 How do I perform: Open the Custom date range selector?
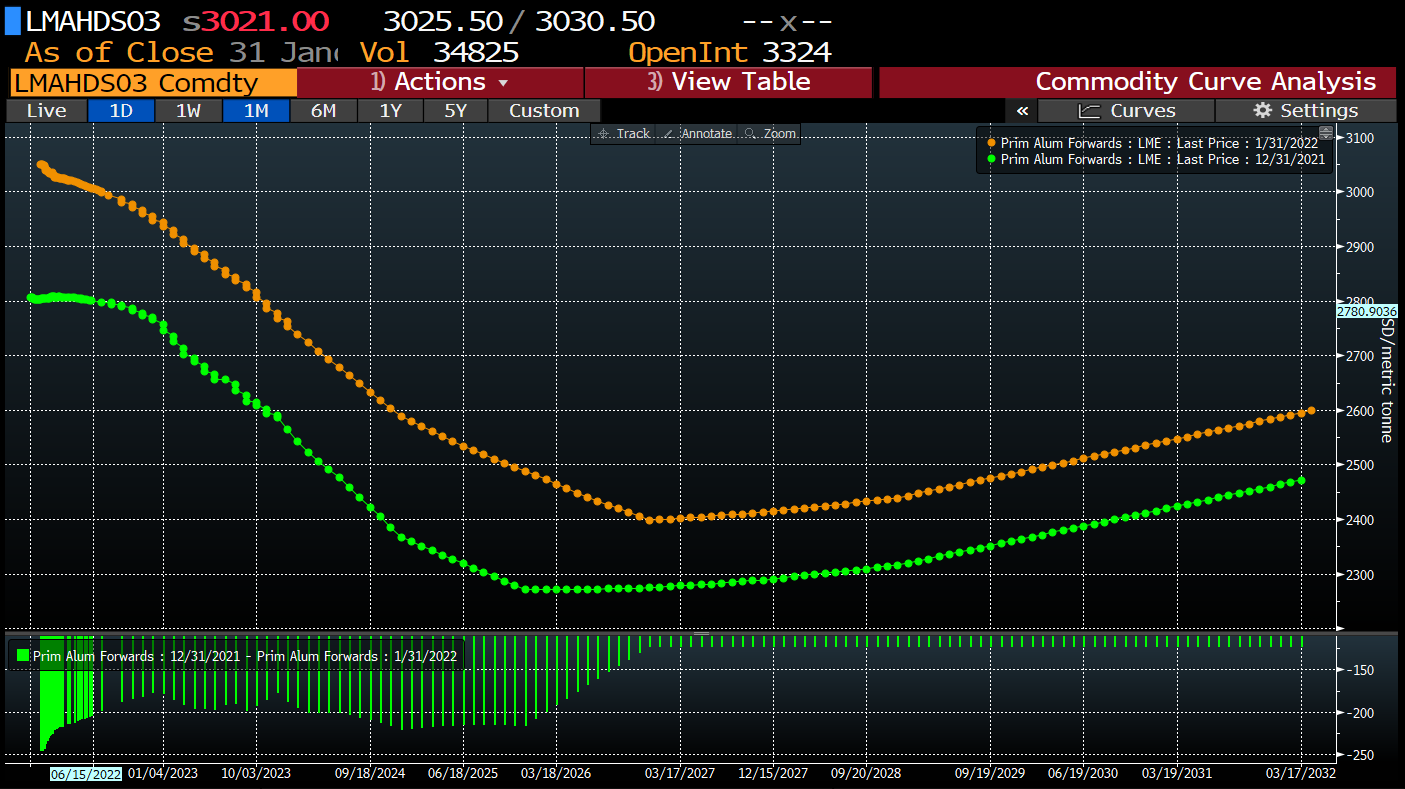[544, 111]
